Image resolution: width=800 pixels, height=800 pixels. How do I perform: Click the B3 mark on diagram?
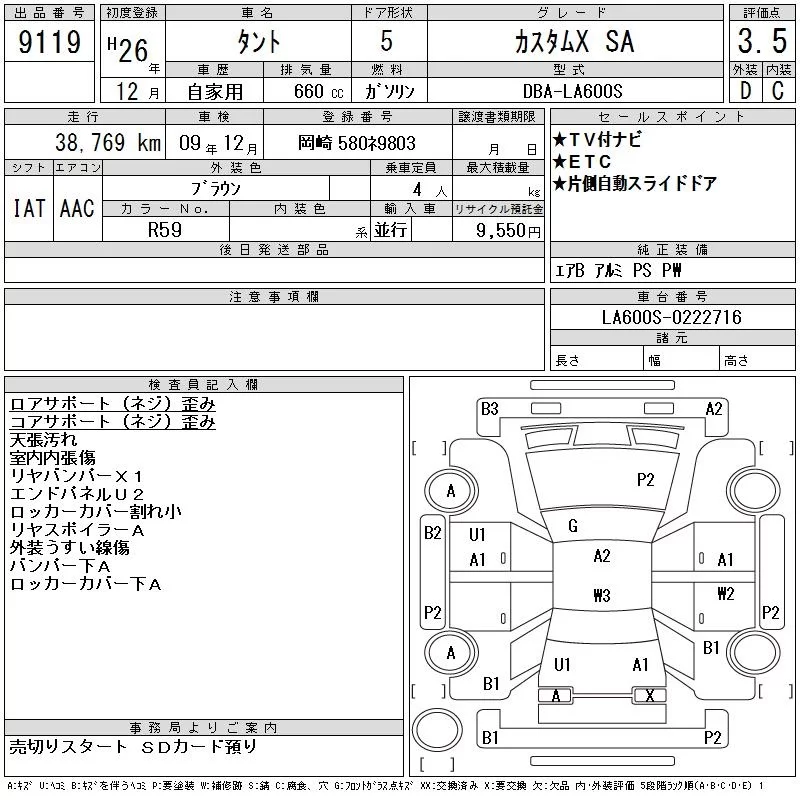[490, 409]
